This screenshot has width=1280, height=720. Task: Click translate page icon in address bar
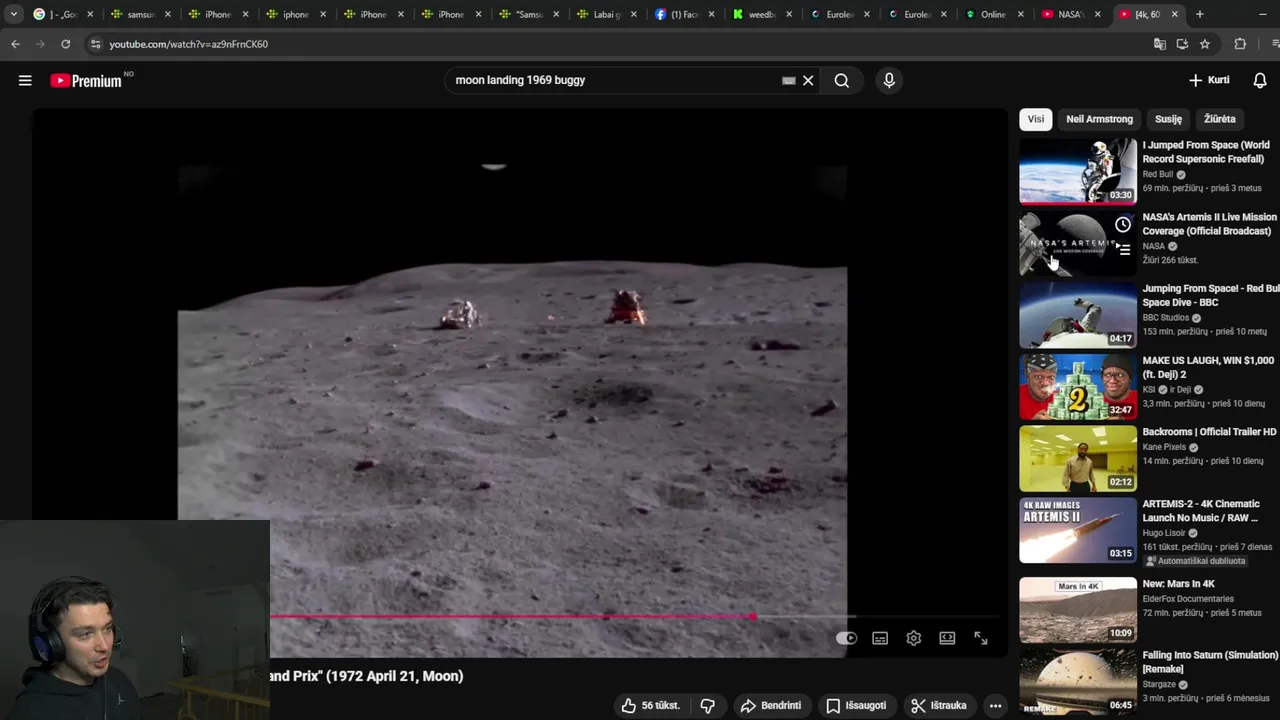(1160, 44)
